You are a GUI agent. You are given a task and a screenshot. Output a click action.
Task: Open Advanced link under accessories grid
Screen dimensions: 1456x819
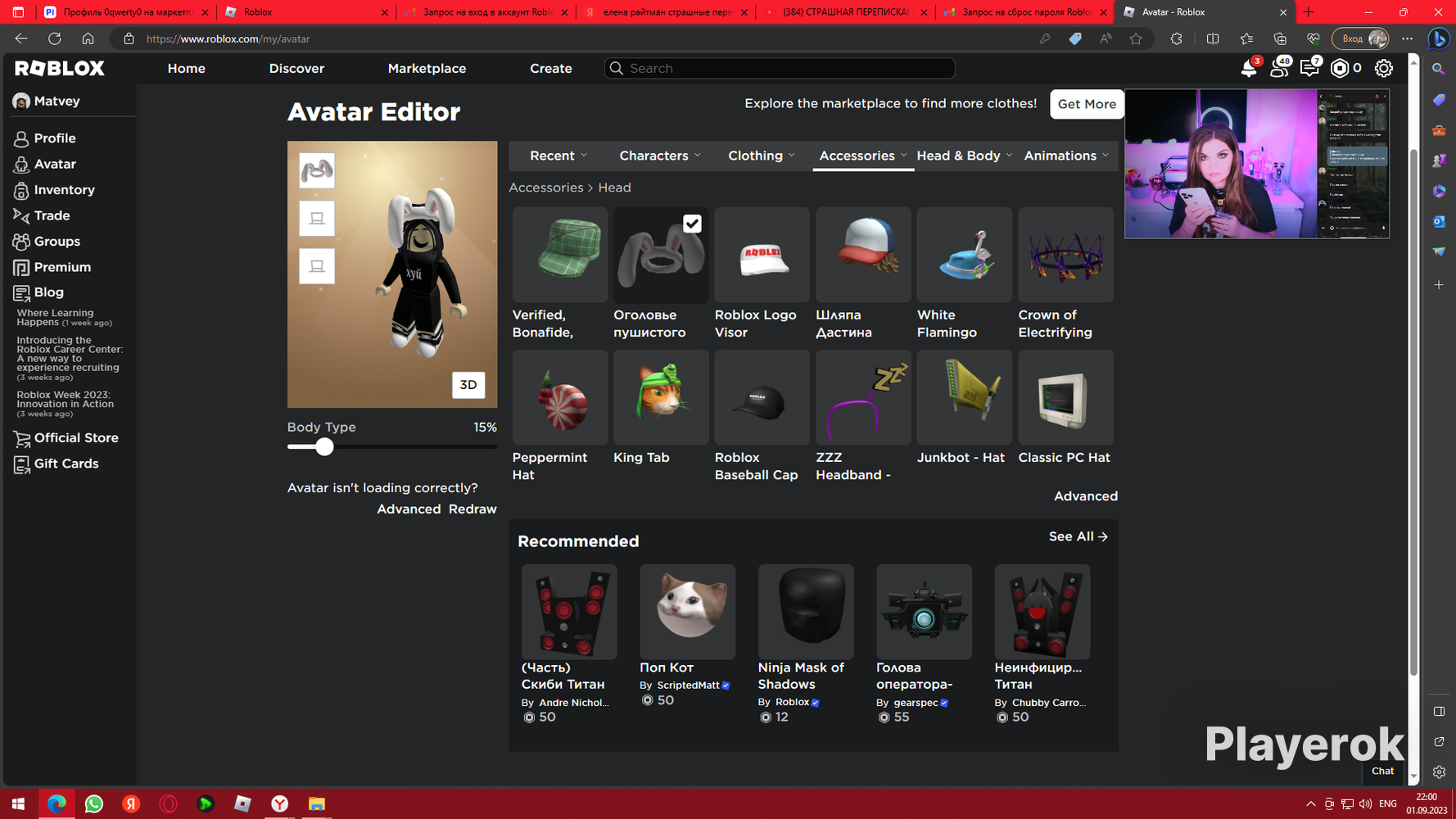1086,496
